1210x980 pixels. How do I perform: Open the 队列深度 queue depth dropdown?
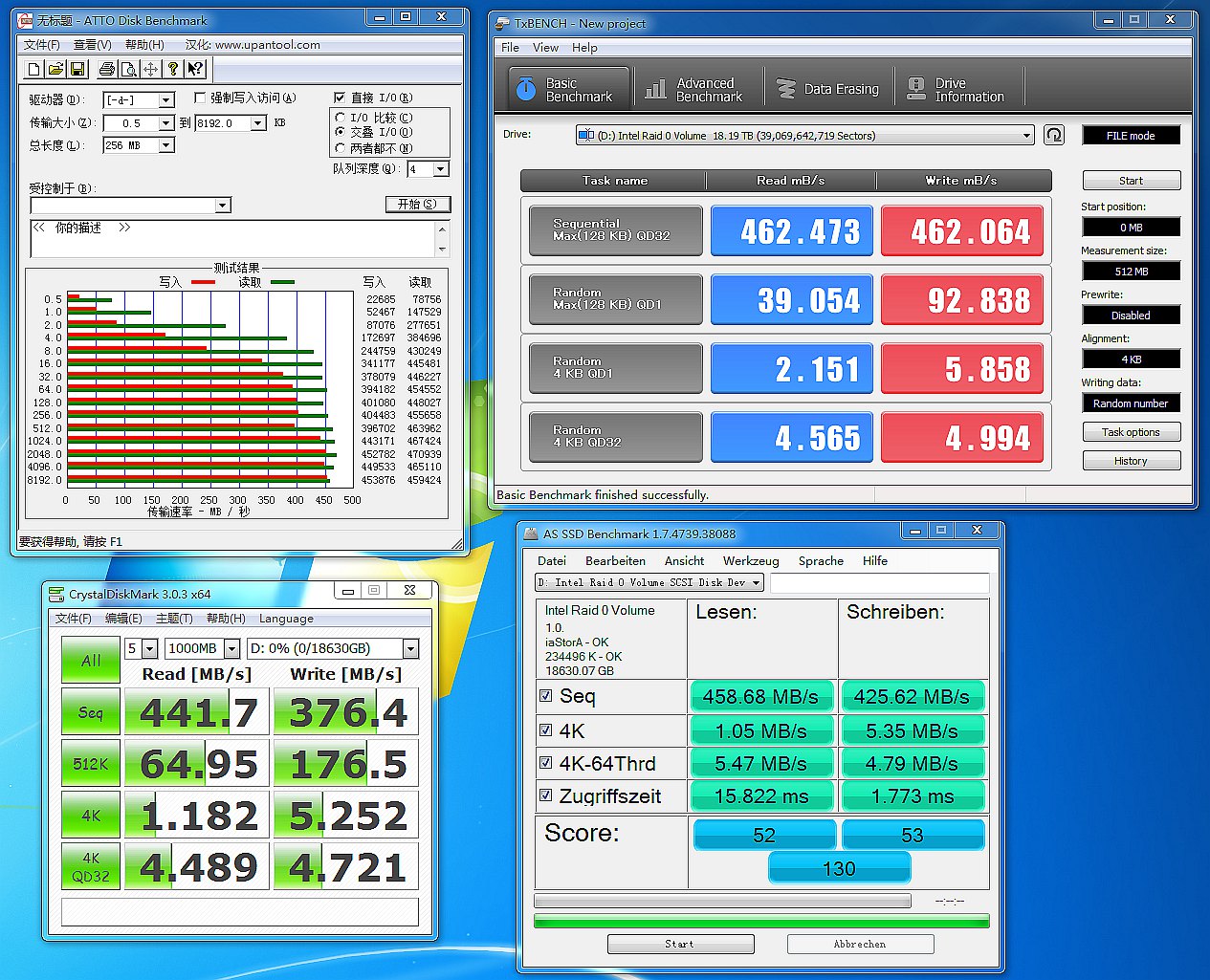click(x=440, y=169)
